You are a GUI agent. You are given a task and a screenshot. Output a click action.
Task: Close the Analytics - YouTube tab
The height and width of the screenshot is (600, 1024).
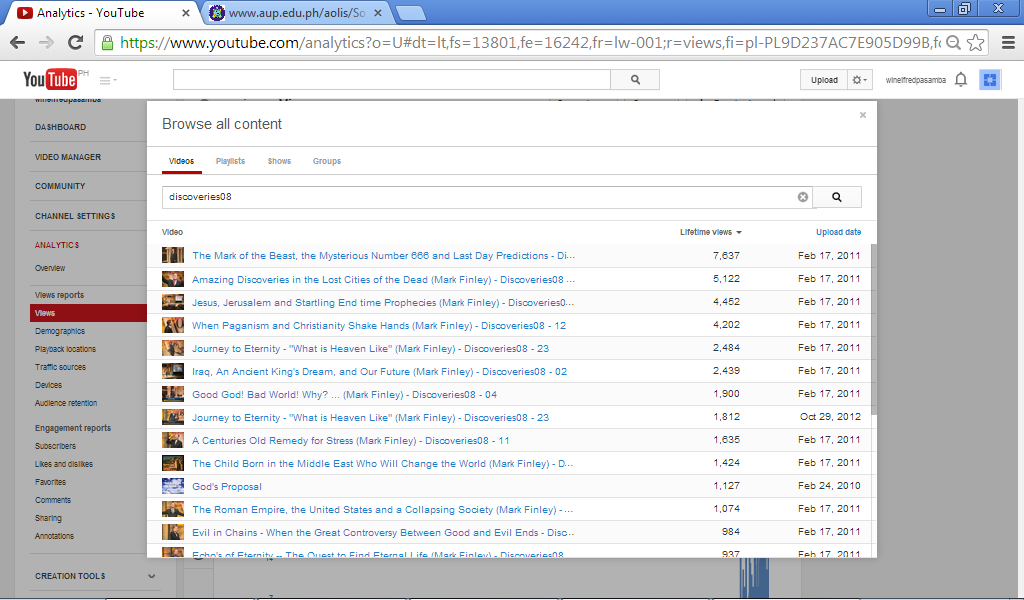coord(185,13)
